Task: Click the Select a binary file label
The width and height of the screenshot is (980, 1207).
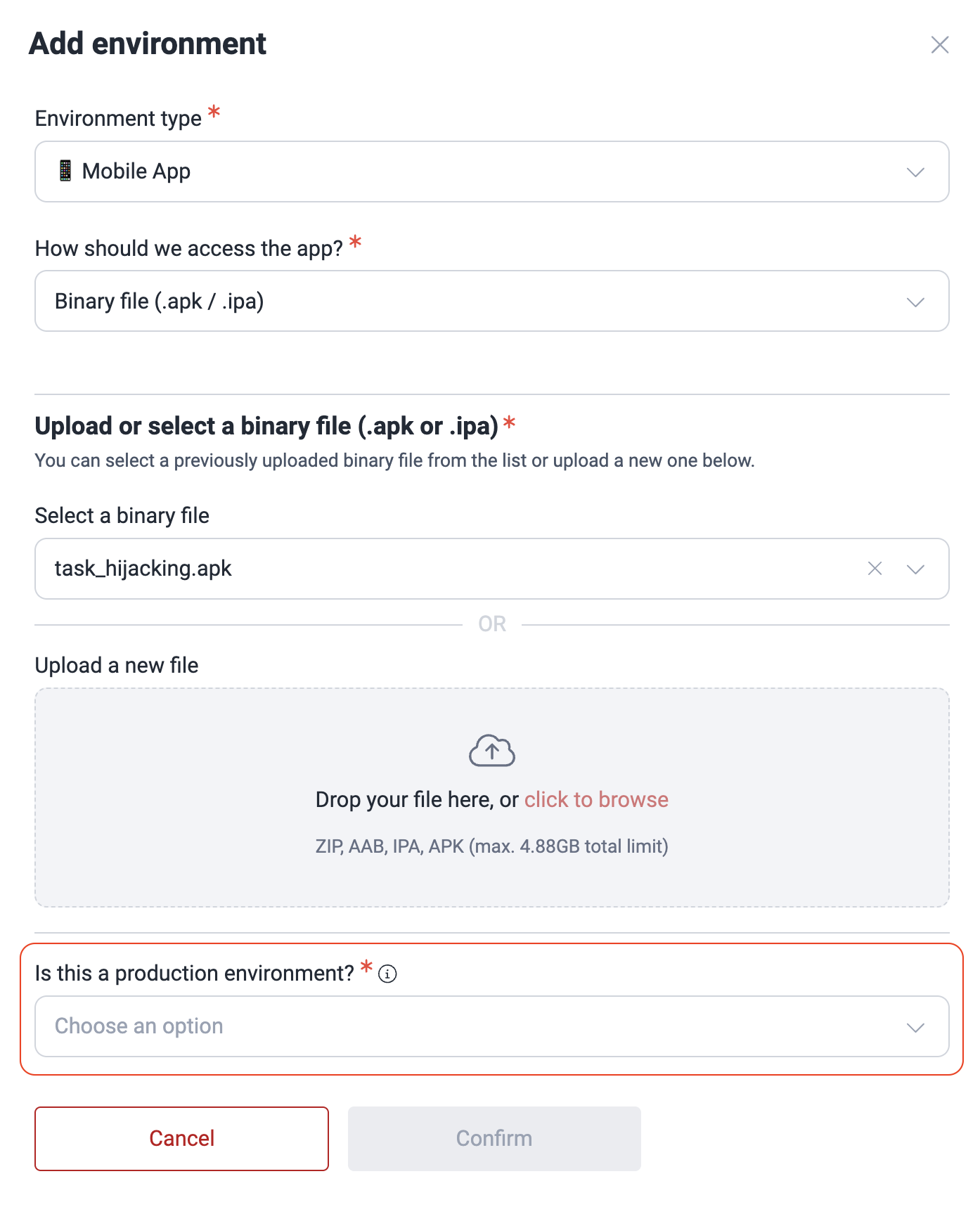Action: 122,515
